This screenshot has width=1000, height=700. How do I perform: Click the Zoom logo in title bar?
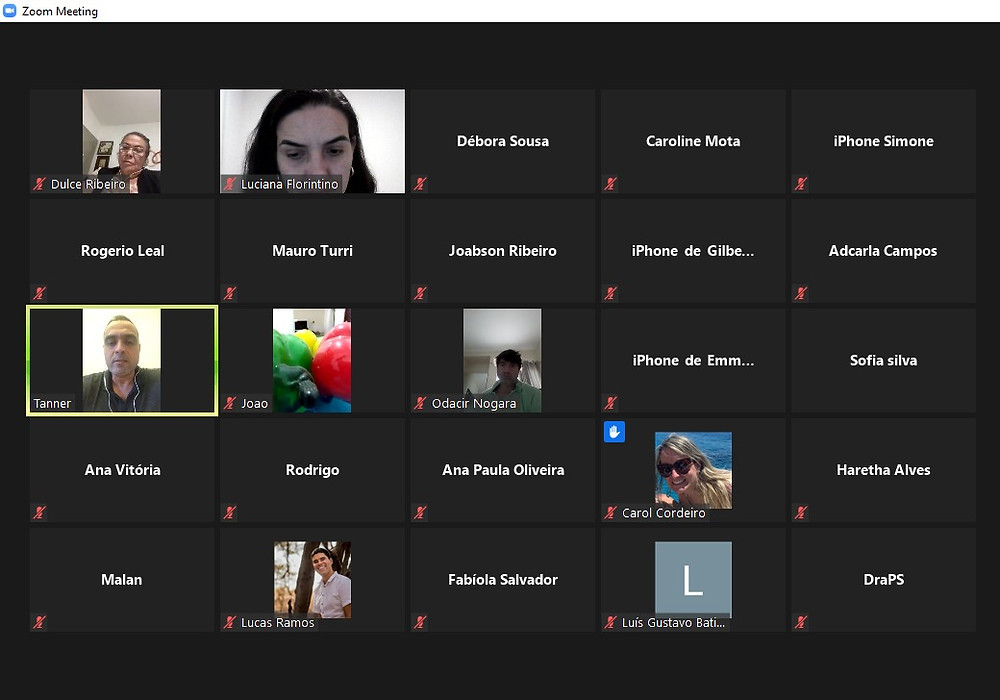[10, 11]
